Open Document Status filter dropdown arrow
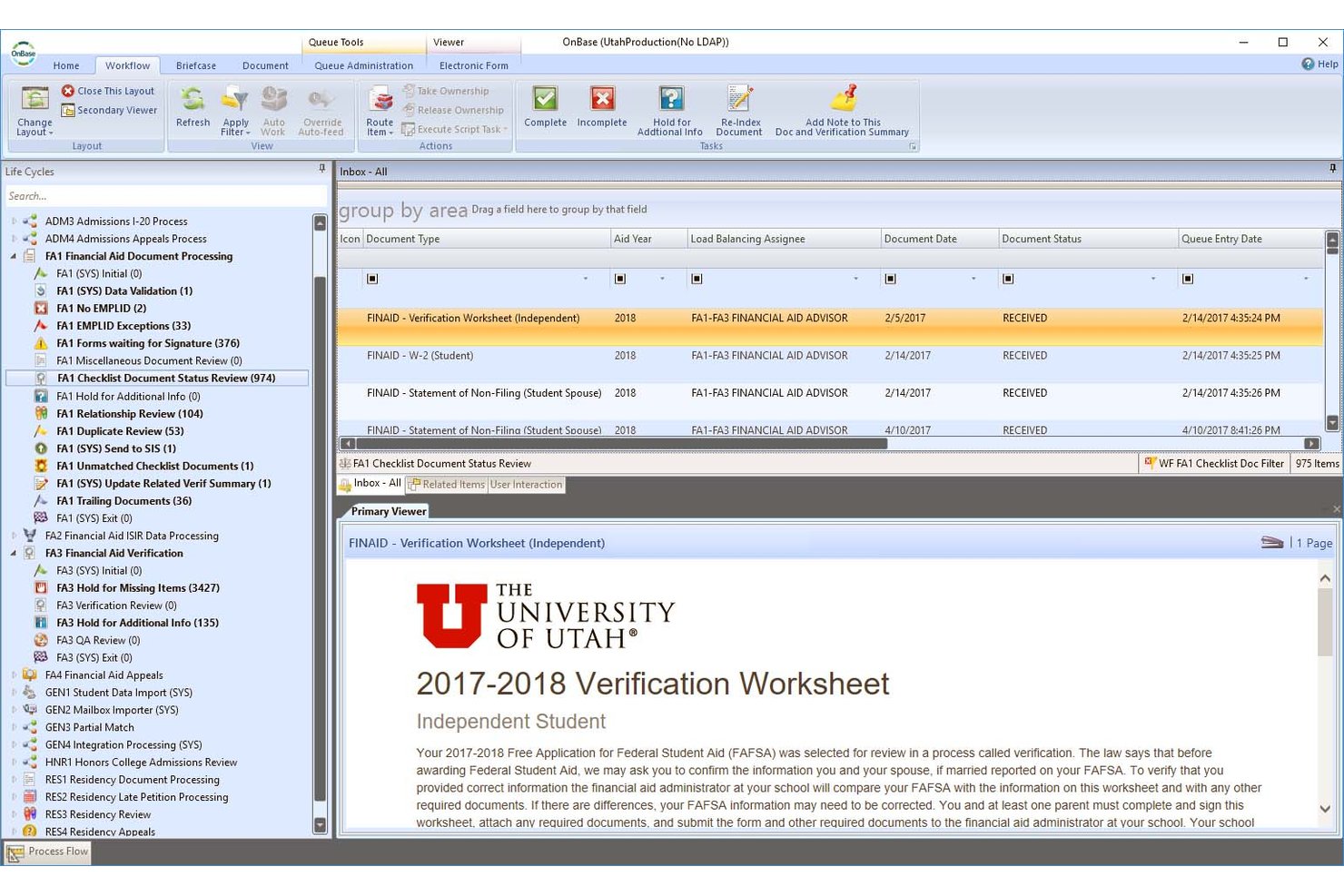This screenshot has height=896, width=1344. (x=1153, y=279)
